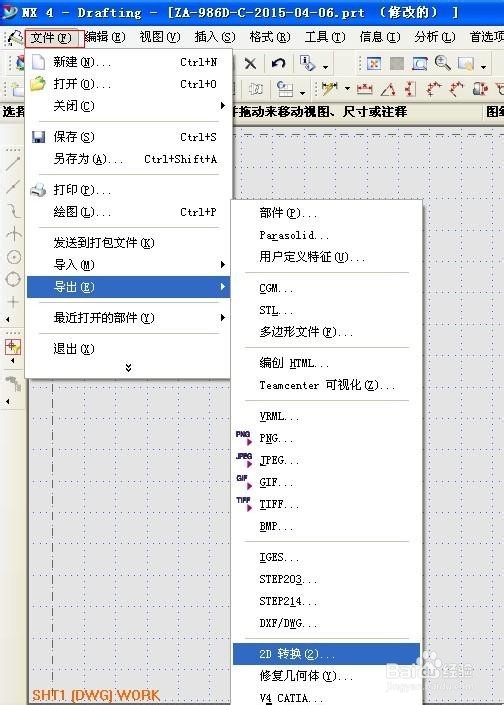
Task: Choose 新建(N) from File menu
Action: 129,62
